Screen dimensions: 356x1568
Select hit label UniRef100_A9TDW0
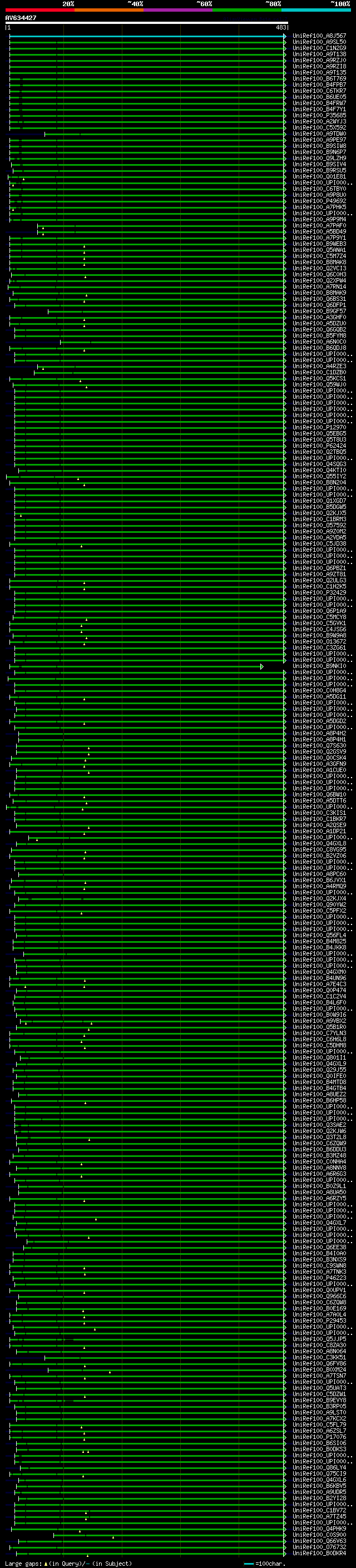319,134
